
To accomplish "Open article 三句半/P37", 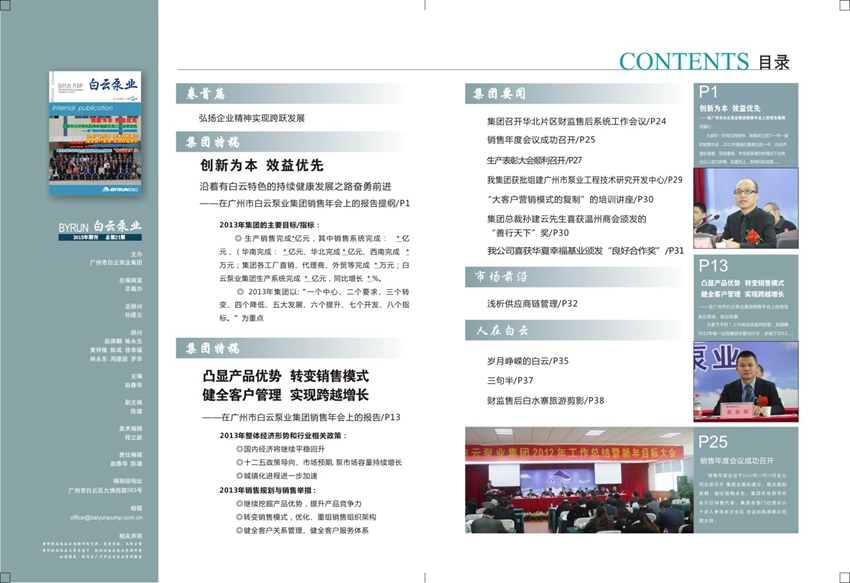I will pyautogui.click(x=510, y=380).
